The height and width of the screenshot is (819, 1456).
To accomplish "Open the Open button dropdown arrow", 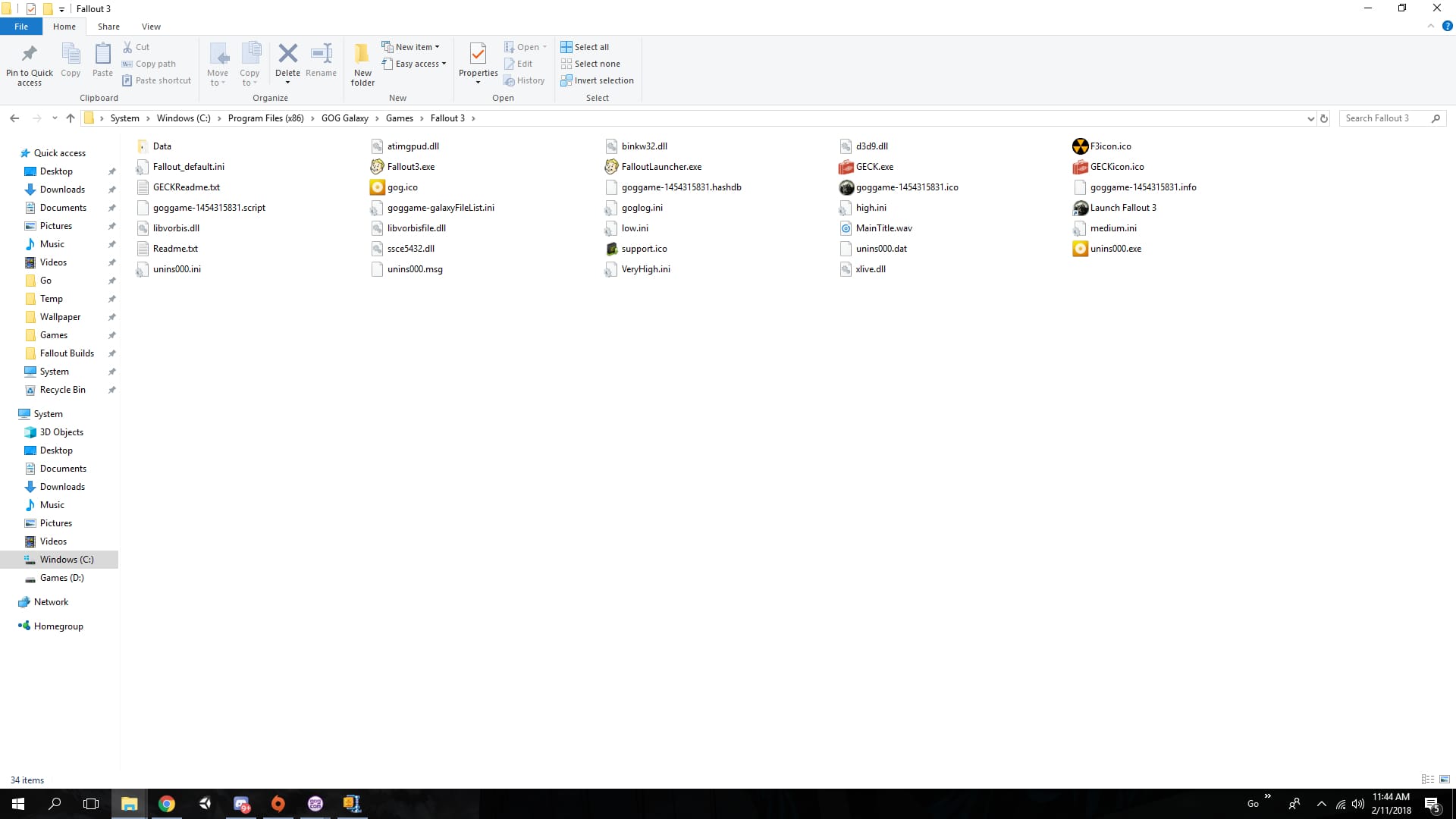I will tap(544, 47).
